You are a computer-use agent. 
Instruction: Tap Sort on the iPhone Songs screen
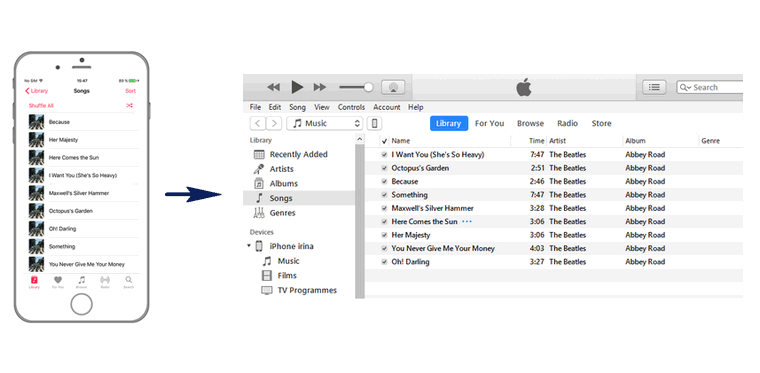coord(130,91)
